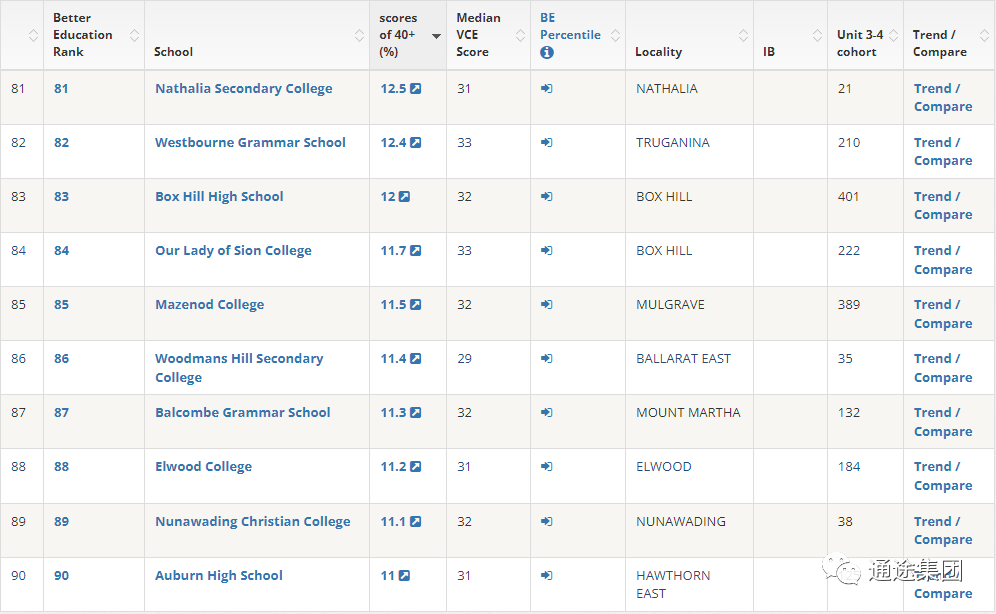Open Trend / Compare for Our Lady of Sion

click(x=942, y=260)
